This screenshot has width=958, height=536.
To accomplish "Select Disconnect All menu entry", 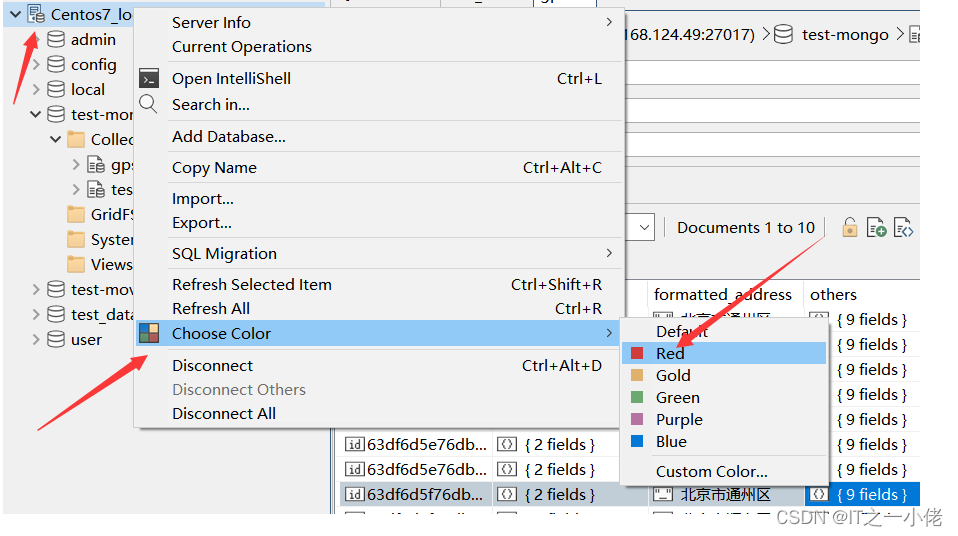I will [x=378, y=414].
